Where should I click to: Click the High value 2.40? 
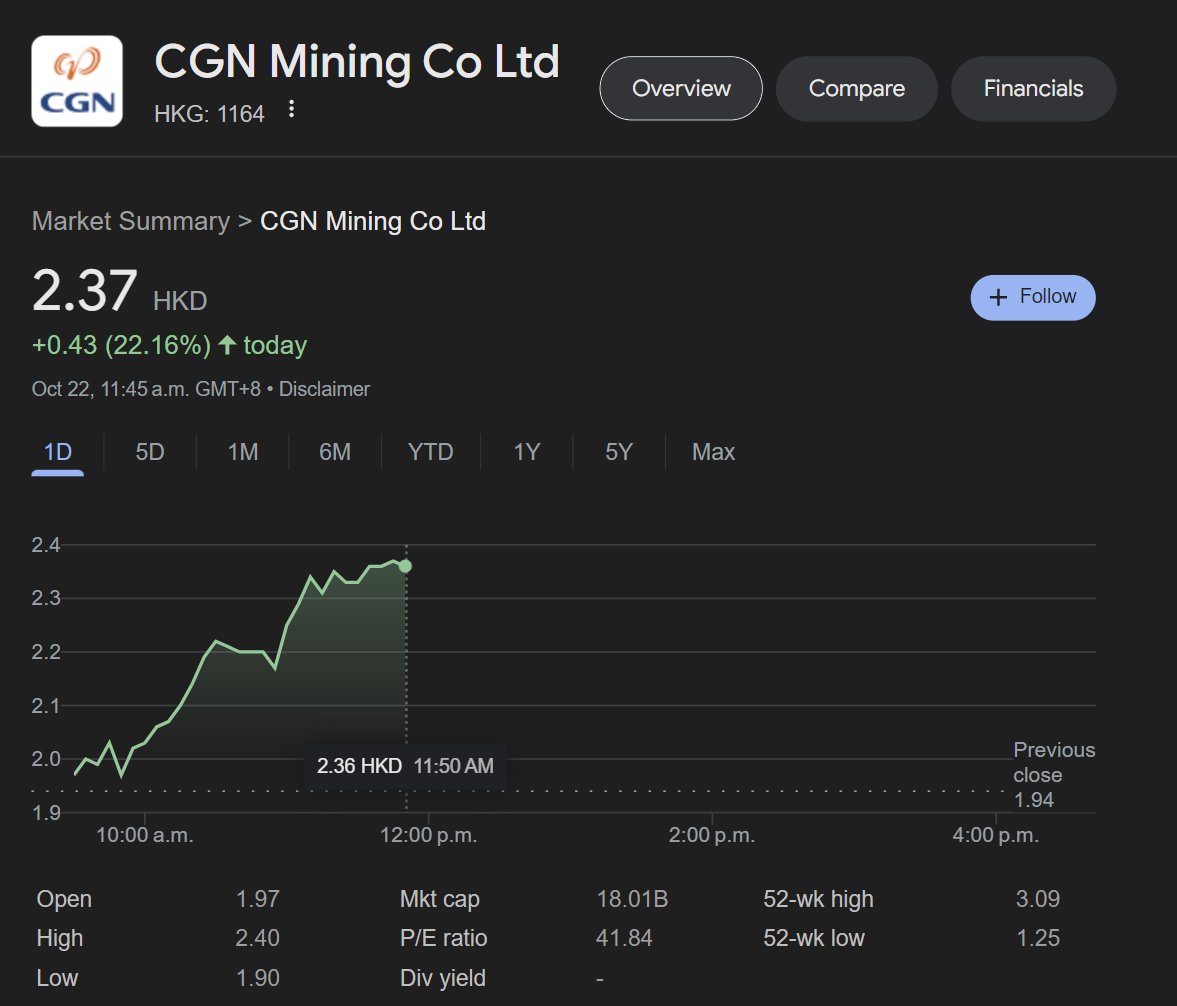point(257,938)
